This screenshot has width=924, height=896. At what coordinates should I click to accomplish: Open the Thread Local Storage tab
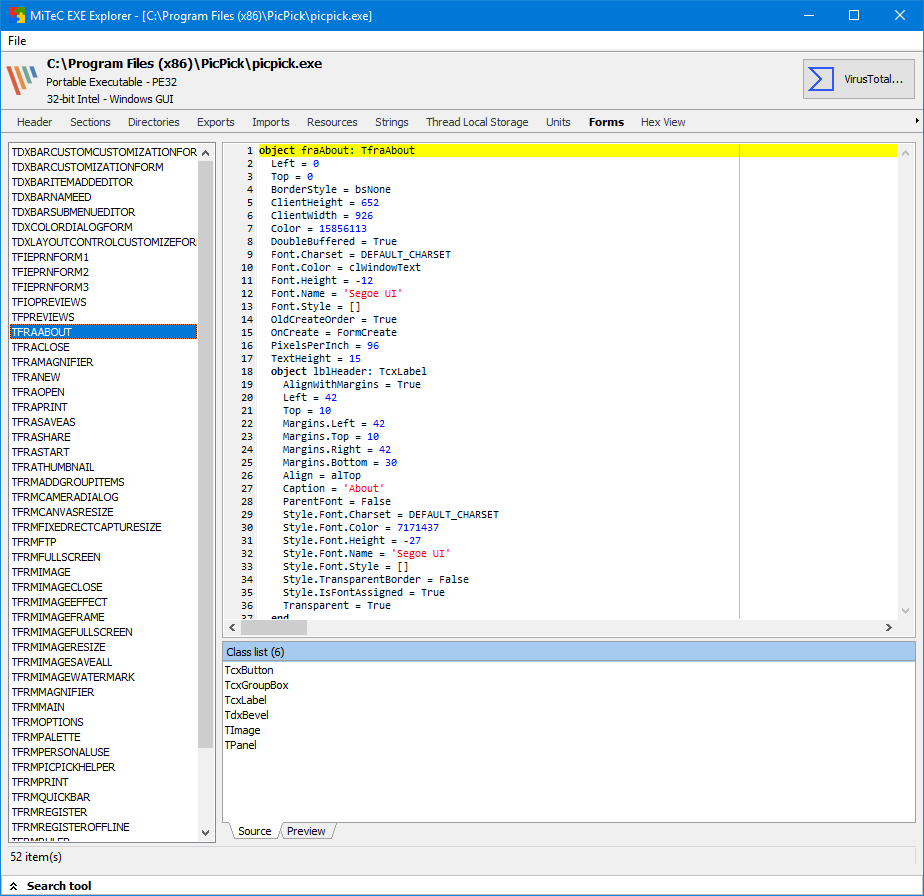click(477, 122)
